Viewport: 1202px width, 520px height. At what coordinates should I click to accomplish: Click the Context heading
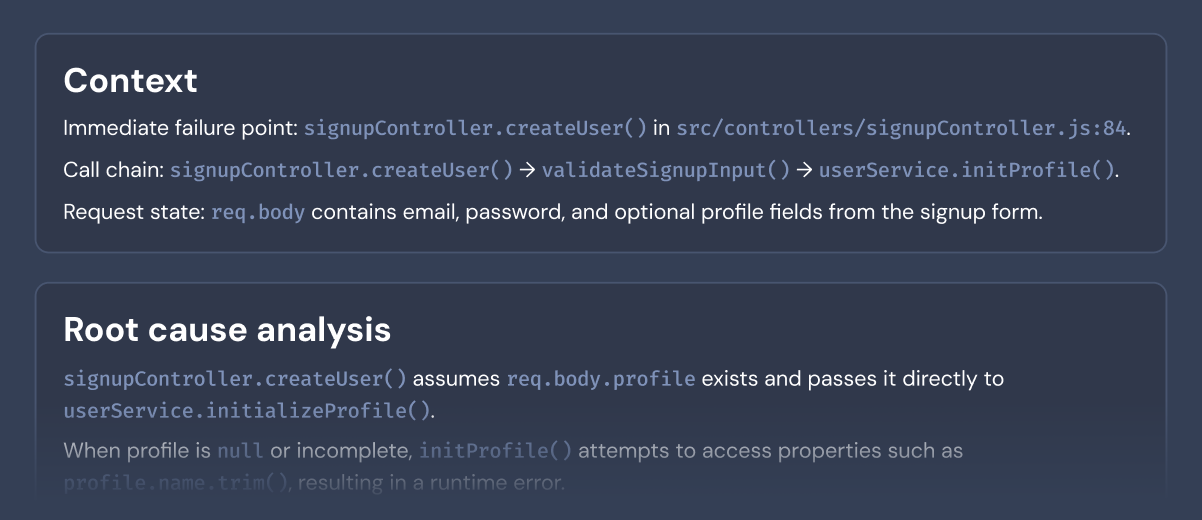coord(130,81)
